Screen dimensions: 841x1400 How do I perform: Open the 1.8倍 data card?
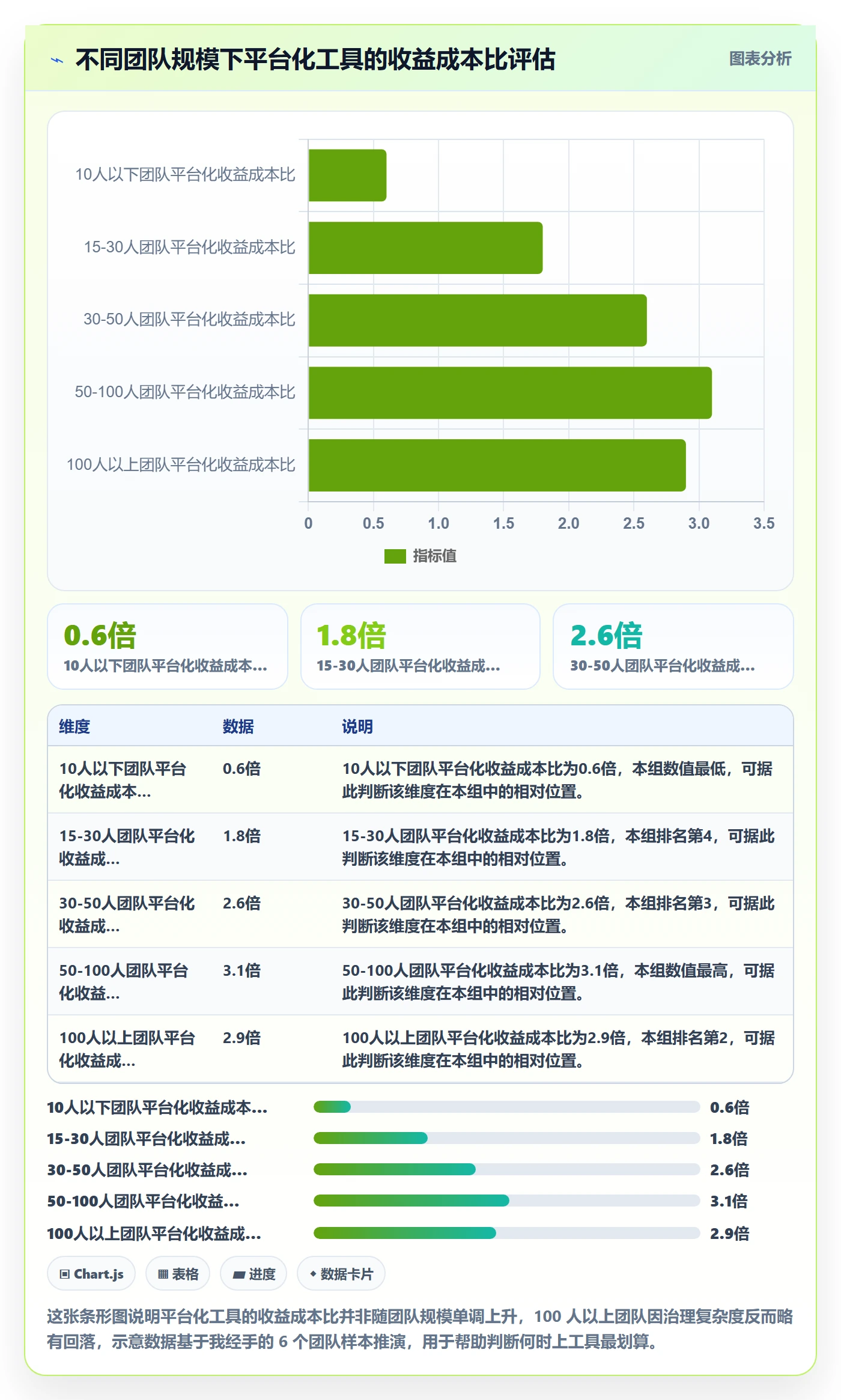pyautogui.click(x=421, y=647)
